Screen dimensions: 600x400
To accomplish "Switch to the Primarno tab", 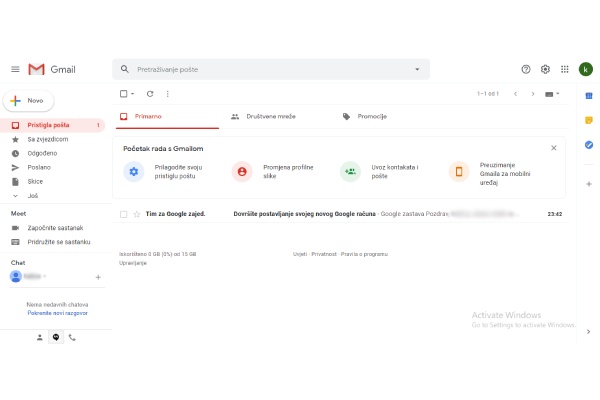I will coord(167,116).
